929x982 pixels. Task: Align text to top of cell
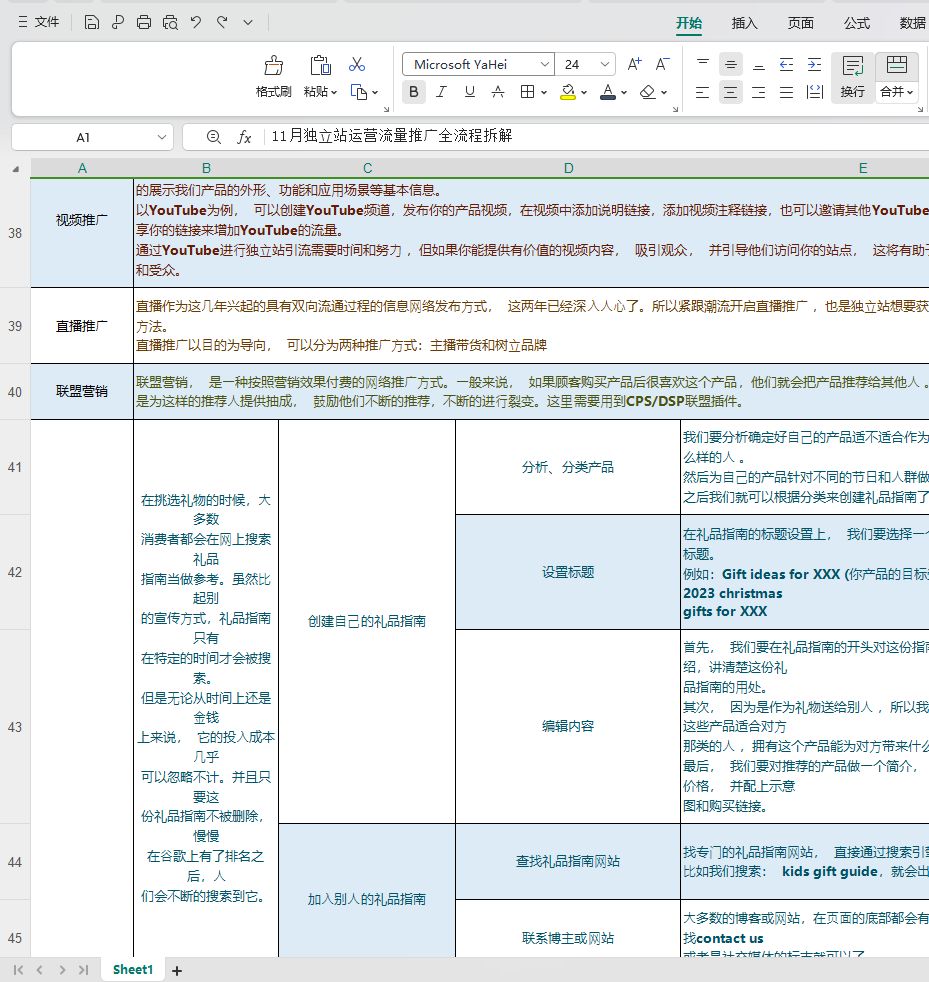pos(703,64)
